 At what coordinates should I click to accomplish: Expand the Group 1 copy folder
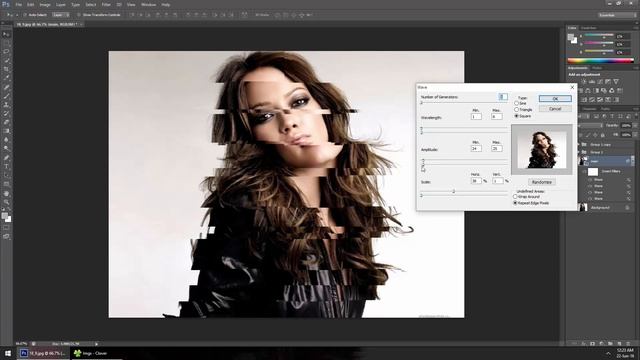pyautogui.click(x=579, y=144)
